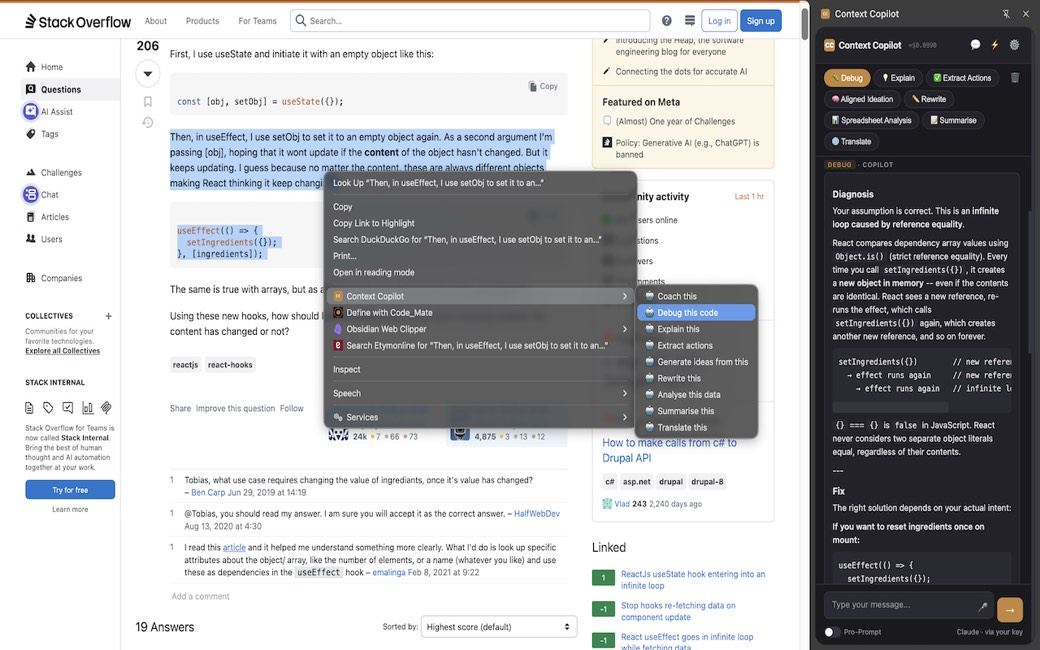Select the Extract Actions chip
The image size is (1040, 650).
pyautogui.click(x=962, y=78)
